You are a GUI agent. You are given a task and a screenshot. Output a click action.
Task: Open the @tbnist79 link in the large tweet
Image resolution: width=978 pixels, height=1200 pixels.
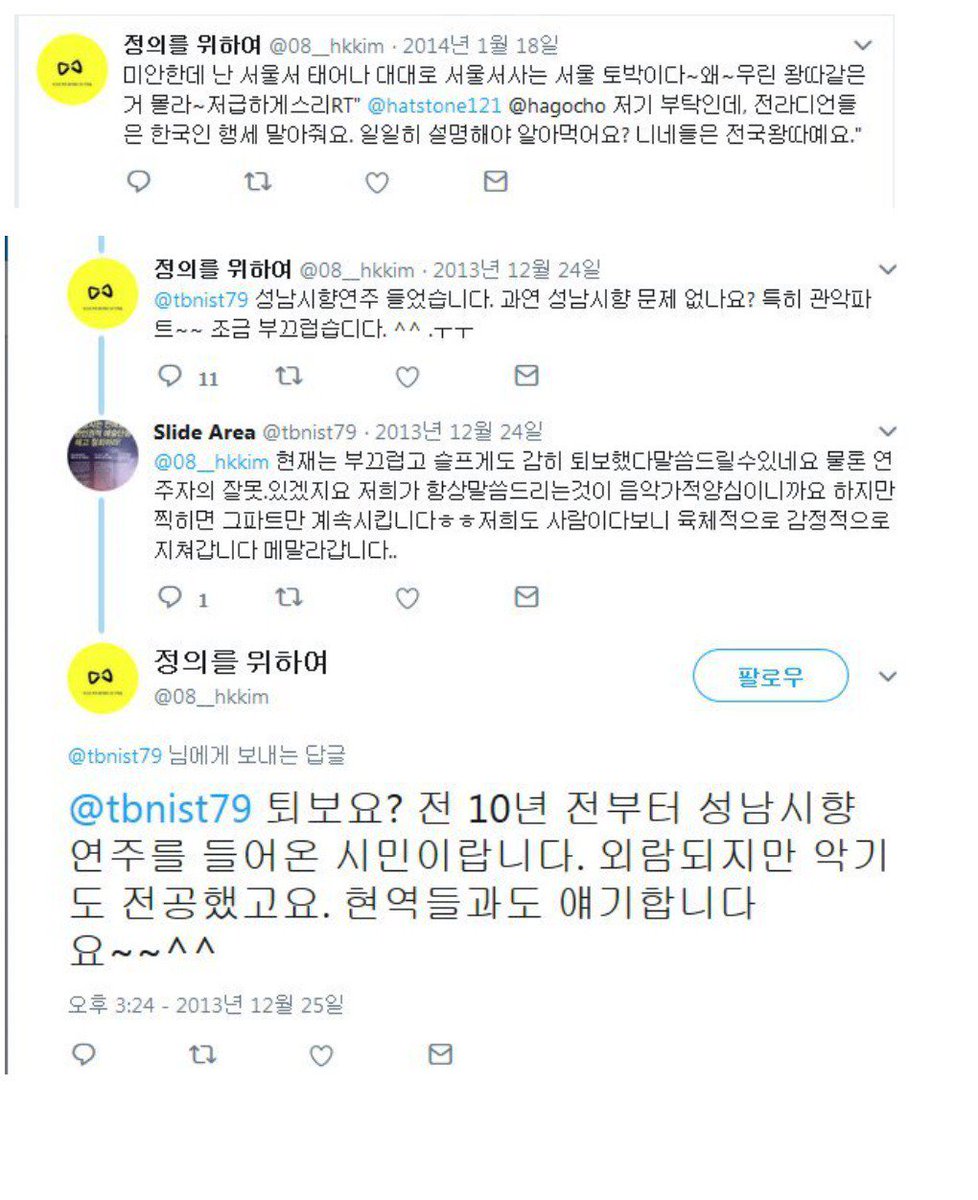click(160, 808)
